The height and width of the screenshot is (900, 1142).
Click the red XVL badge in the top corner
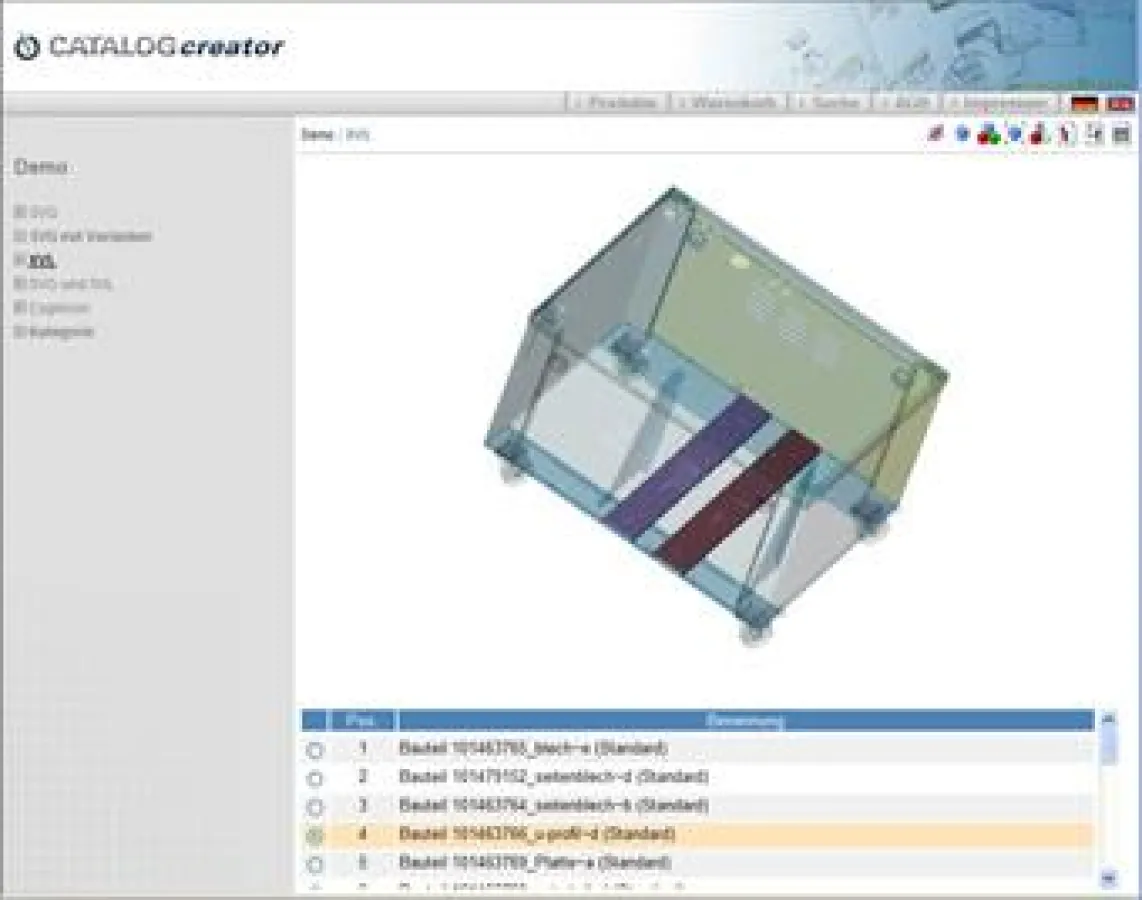tap(1122, 101)
